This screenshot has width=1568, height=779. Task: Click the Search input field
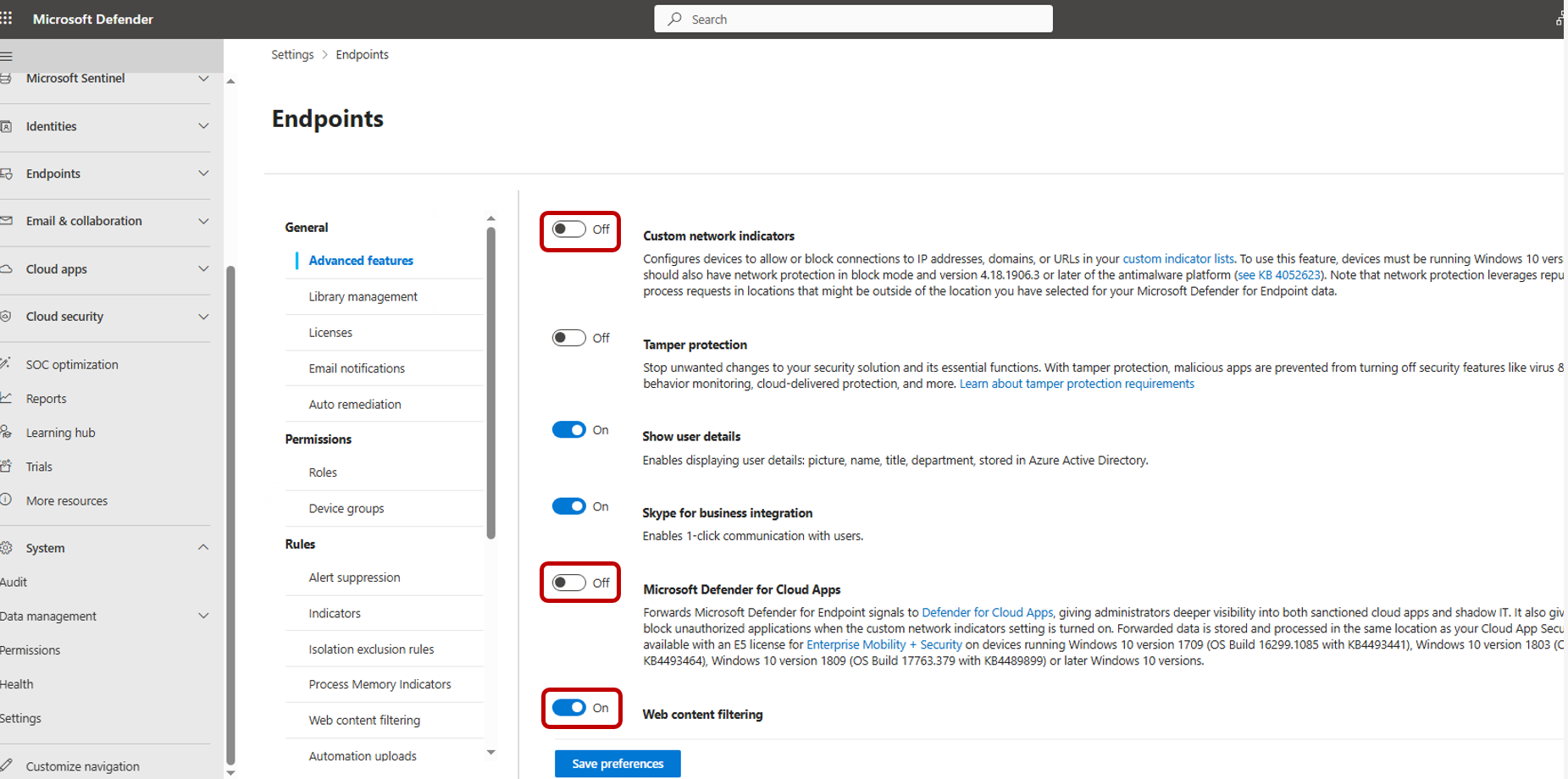click(x=853, y=19)
